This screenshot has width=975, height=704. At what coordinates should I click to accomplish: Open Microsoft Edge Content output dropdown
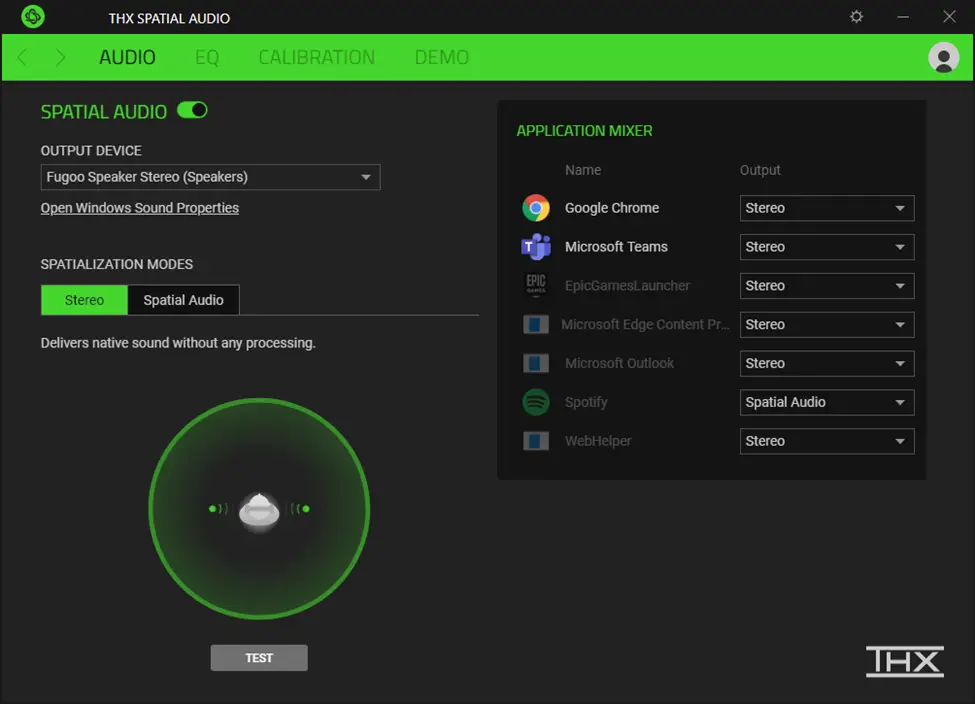(x=826, y=325)
